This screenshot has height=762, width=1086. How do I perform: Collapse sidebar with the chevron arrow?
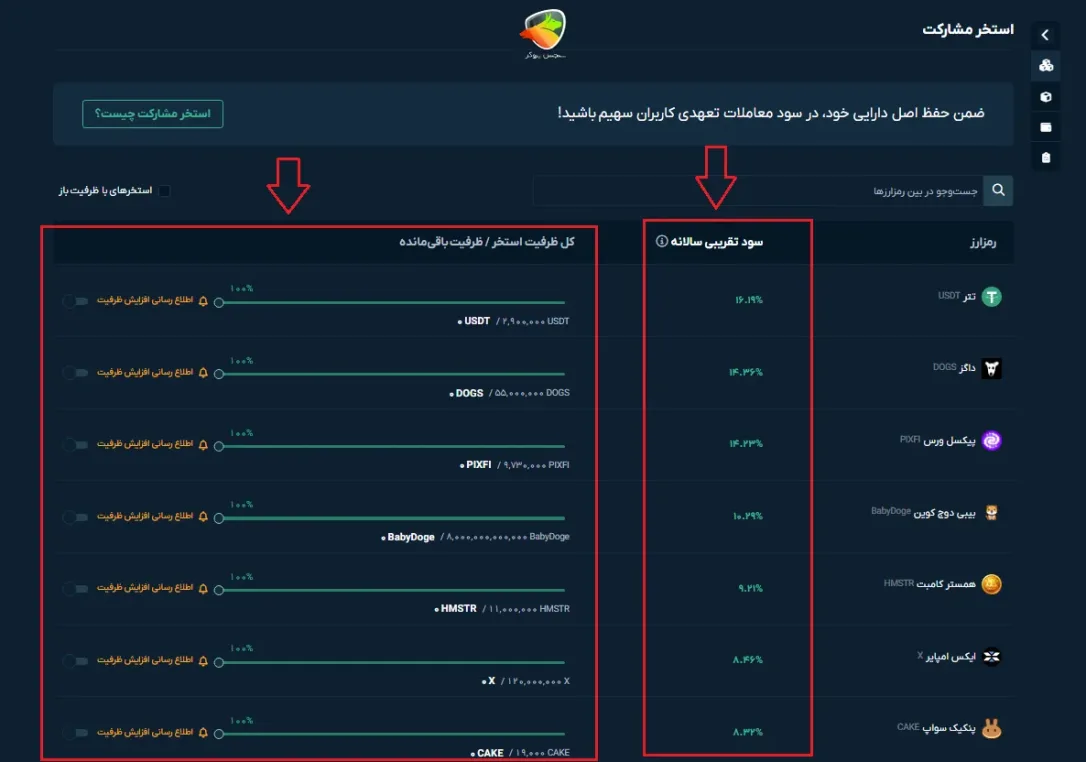tap(1045, 35)
